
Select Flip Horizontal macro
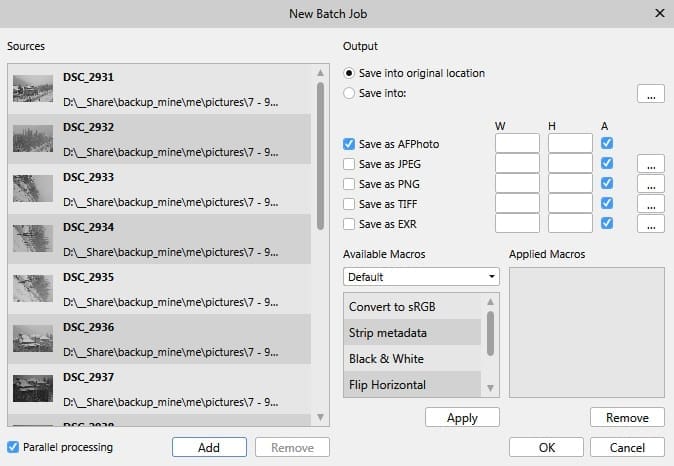[412, 384]
